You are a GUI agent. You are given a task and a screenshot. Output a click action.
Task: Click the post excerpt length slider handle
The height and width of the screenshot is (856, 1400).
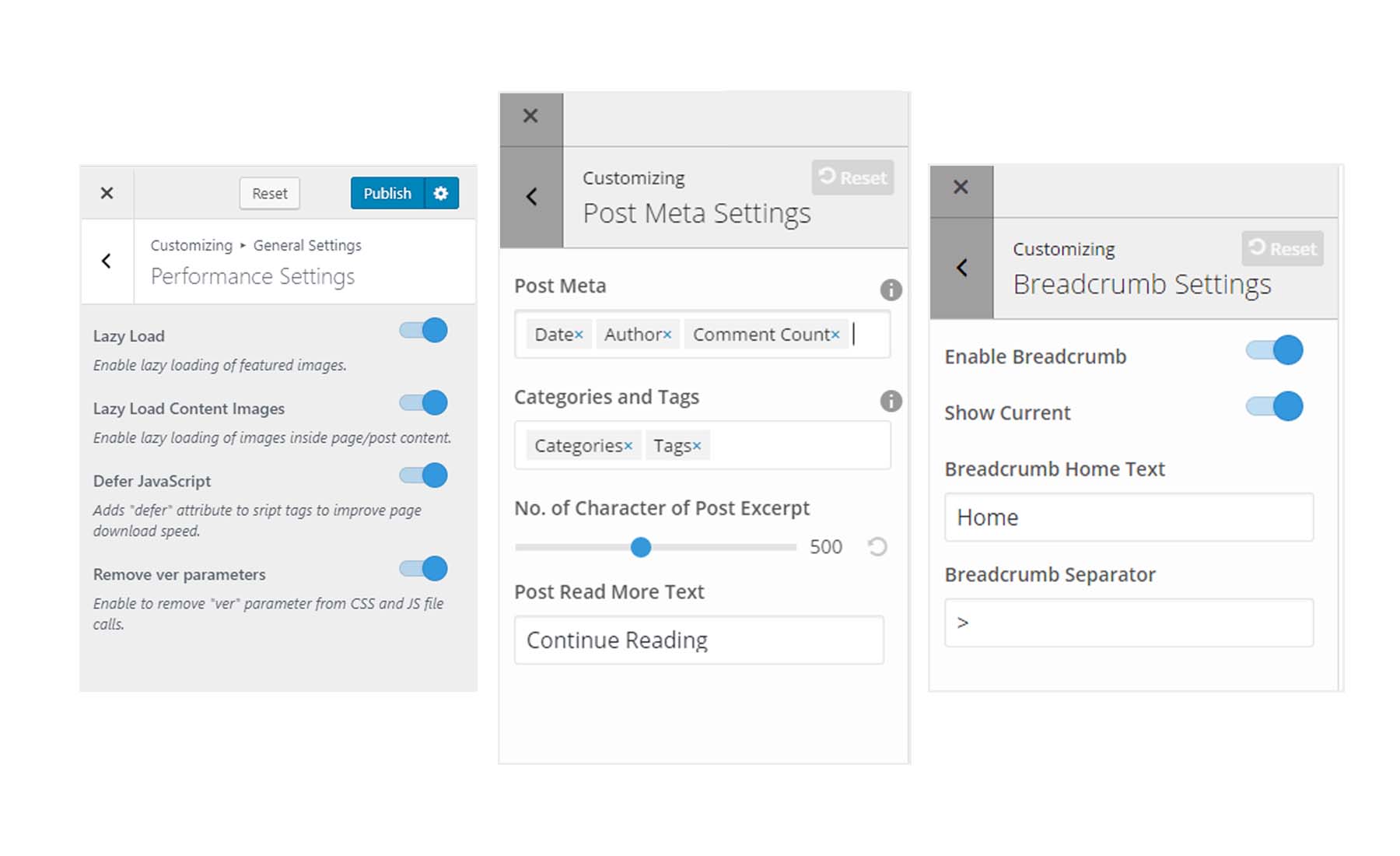pyautogui.click(x=641, y=547)
